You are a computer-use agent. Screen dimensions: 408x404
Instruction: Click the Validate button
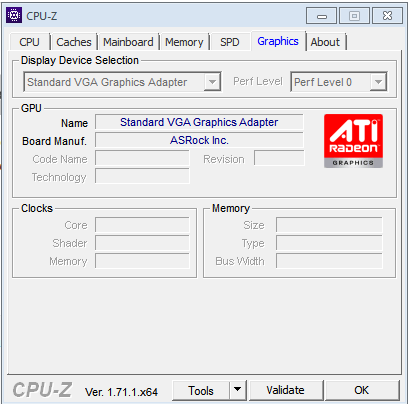click(x=286, y=390)
